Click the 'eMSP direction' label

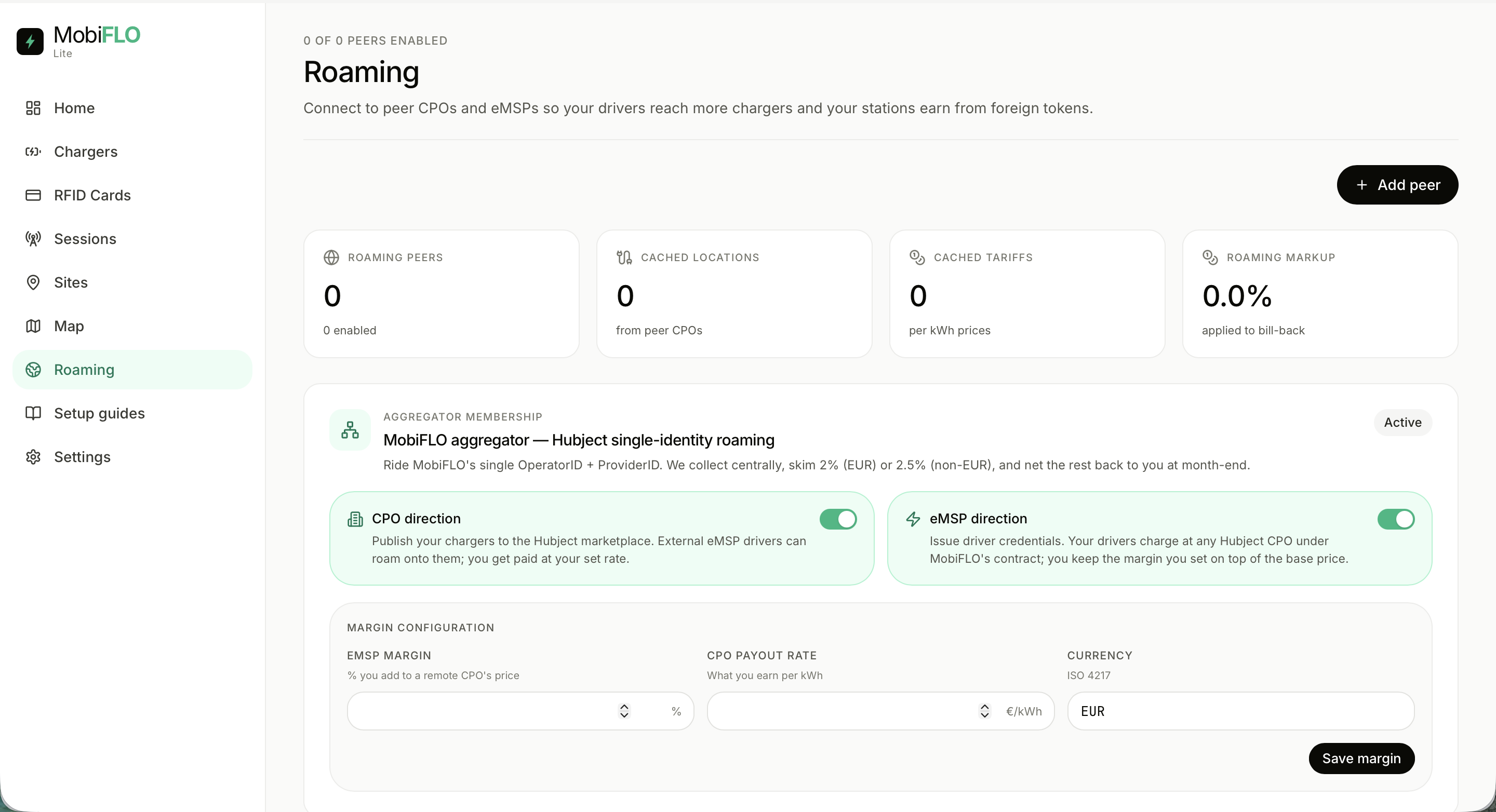[x=979, y=519]
